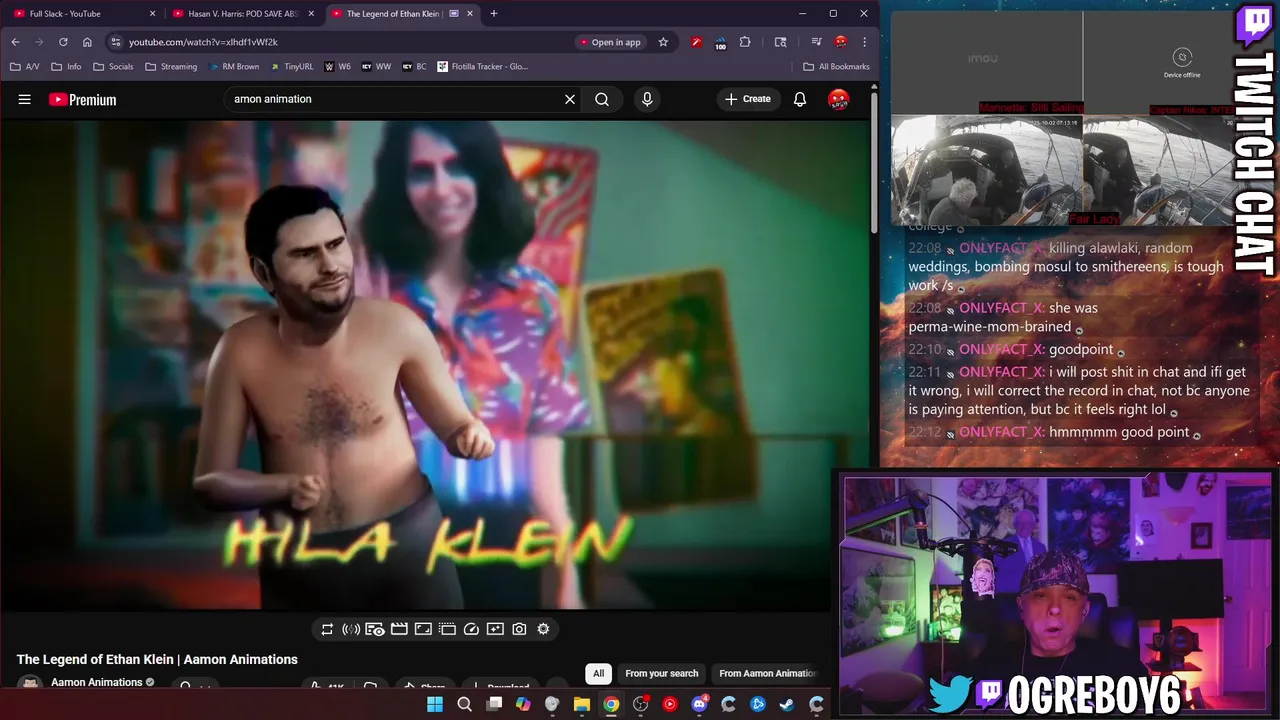The height and width of the screenshot is (720, 1280).
Task: Open Steam from the taskbar
Action: [787, 704]
